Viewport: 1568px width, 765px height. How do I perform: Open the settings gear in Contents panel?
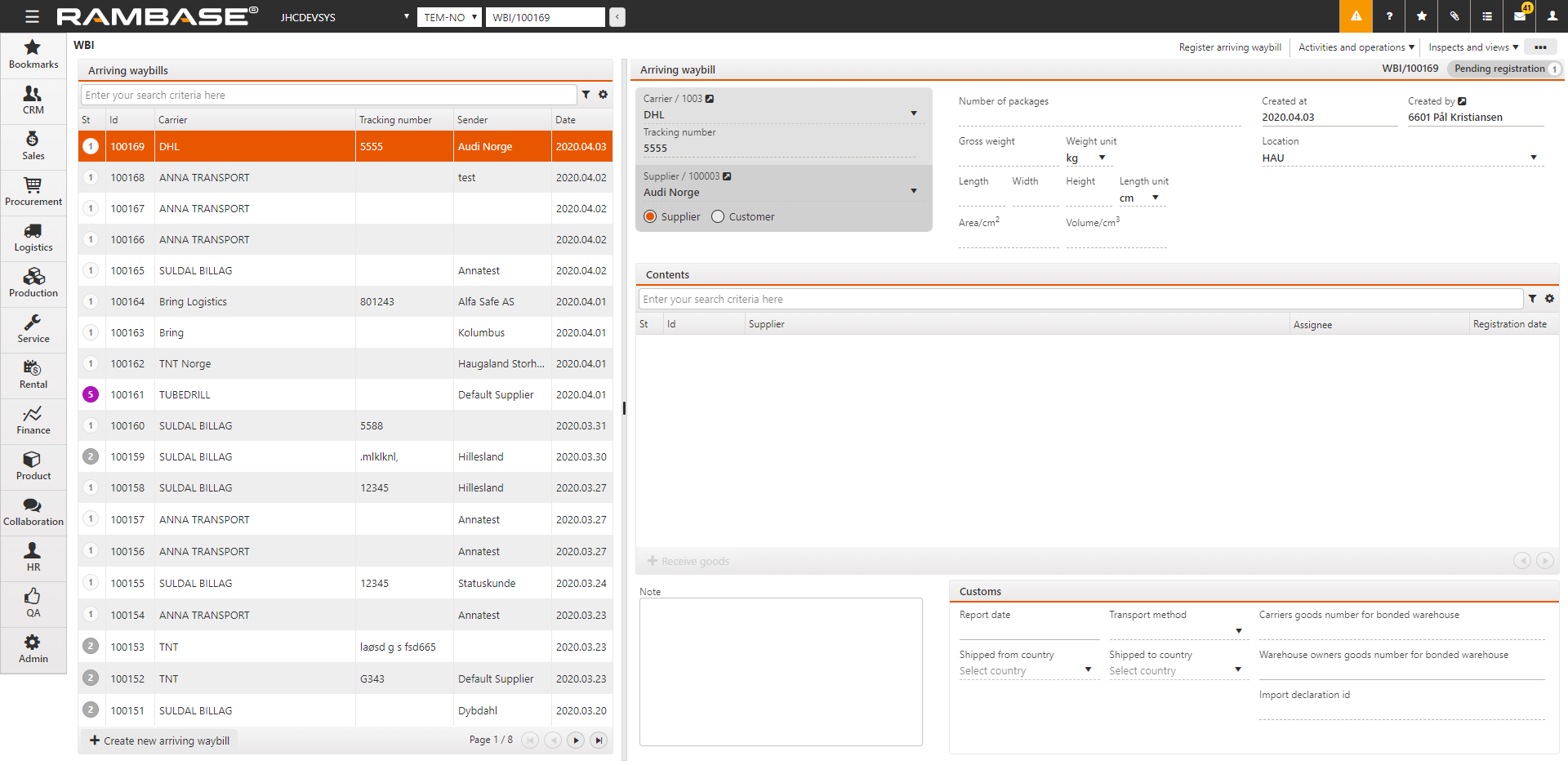pyautogui.click(x=1549, y=299)
